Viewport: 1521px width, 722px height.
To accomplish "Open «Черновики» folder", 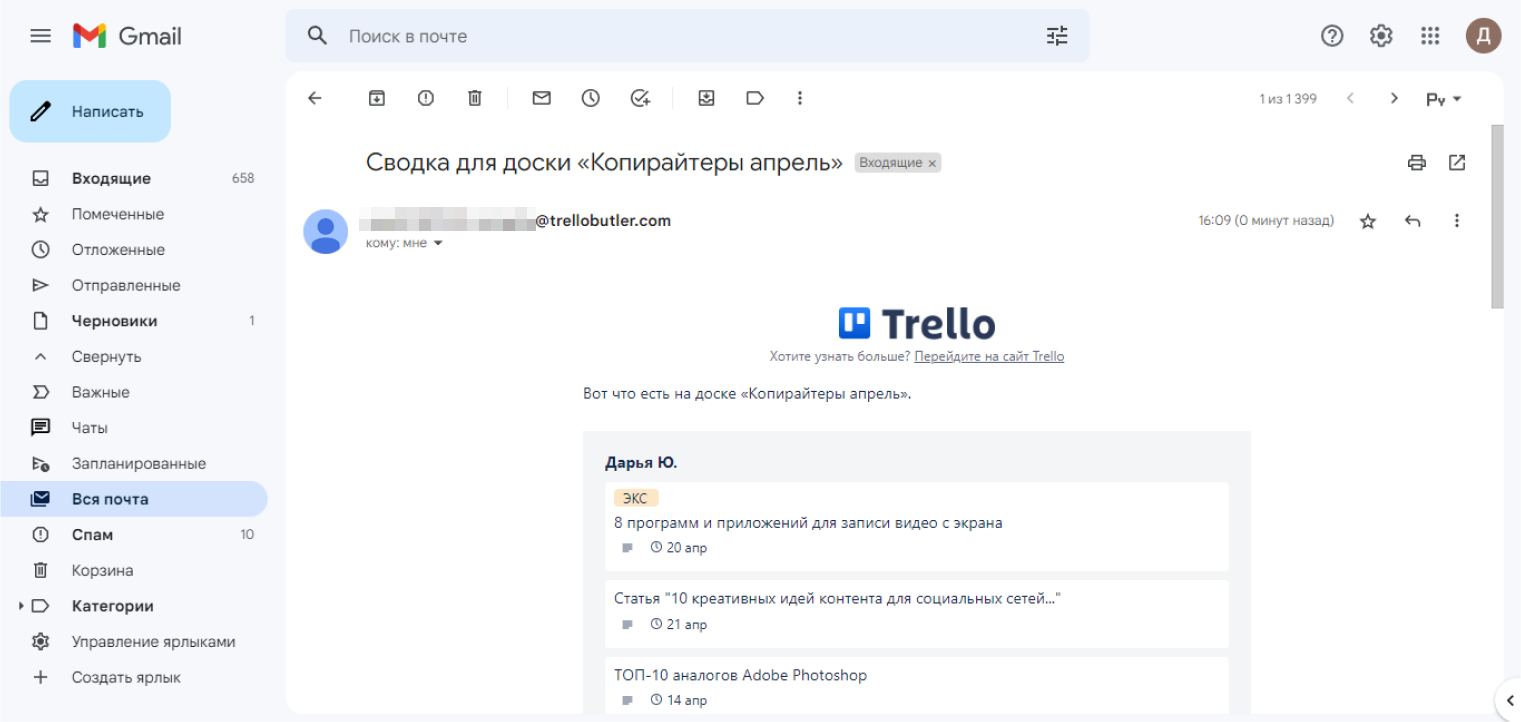I will (134, 321).
